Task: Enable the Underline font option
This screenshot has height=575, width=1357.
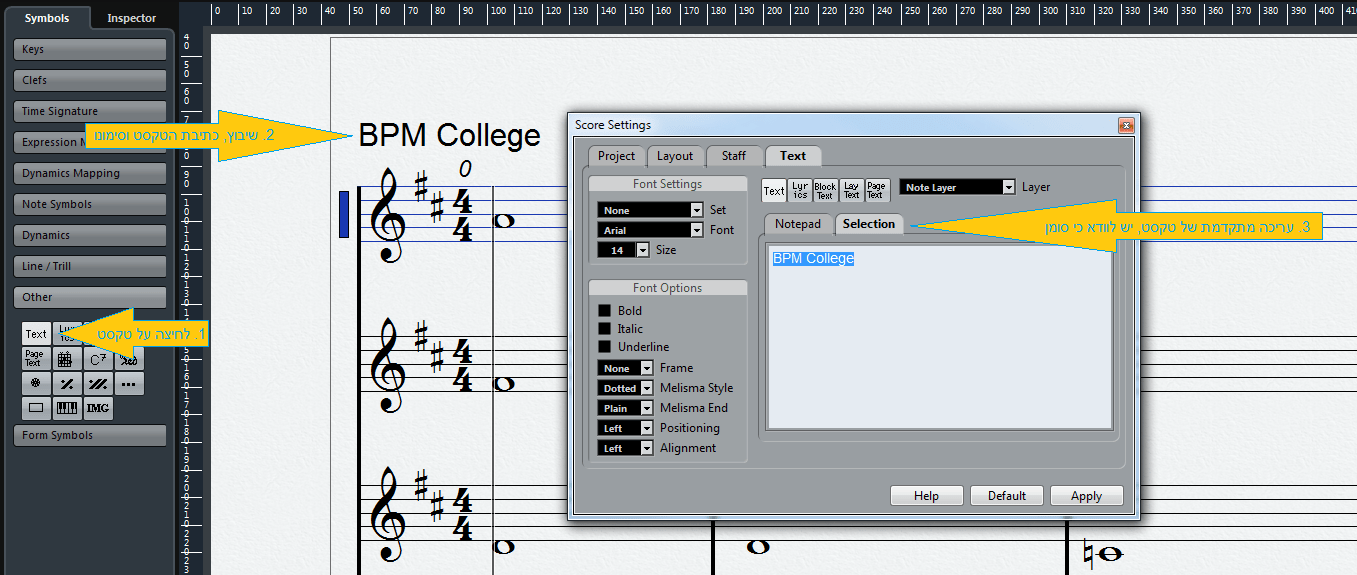Action: click(x=604, y=347)
